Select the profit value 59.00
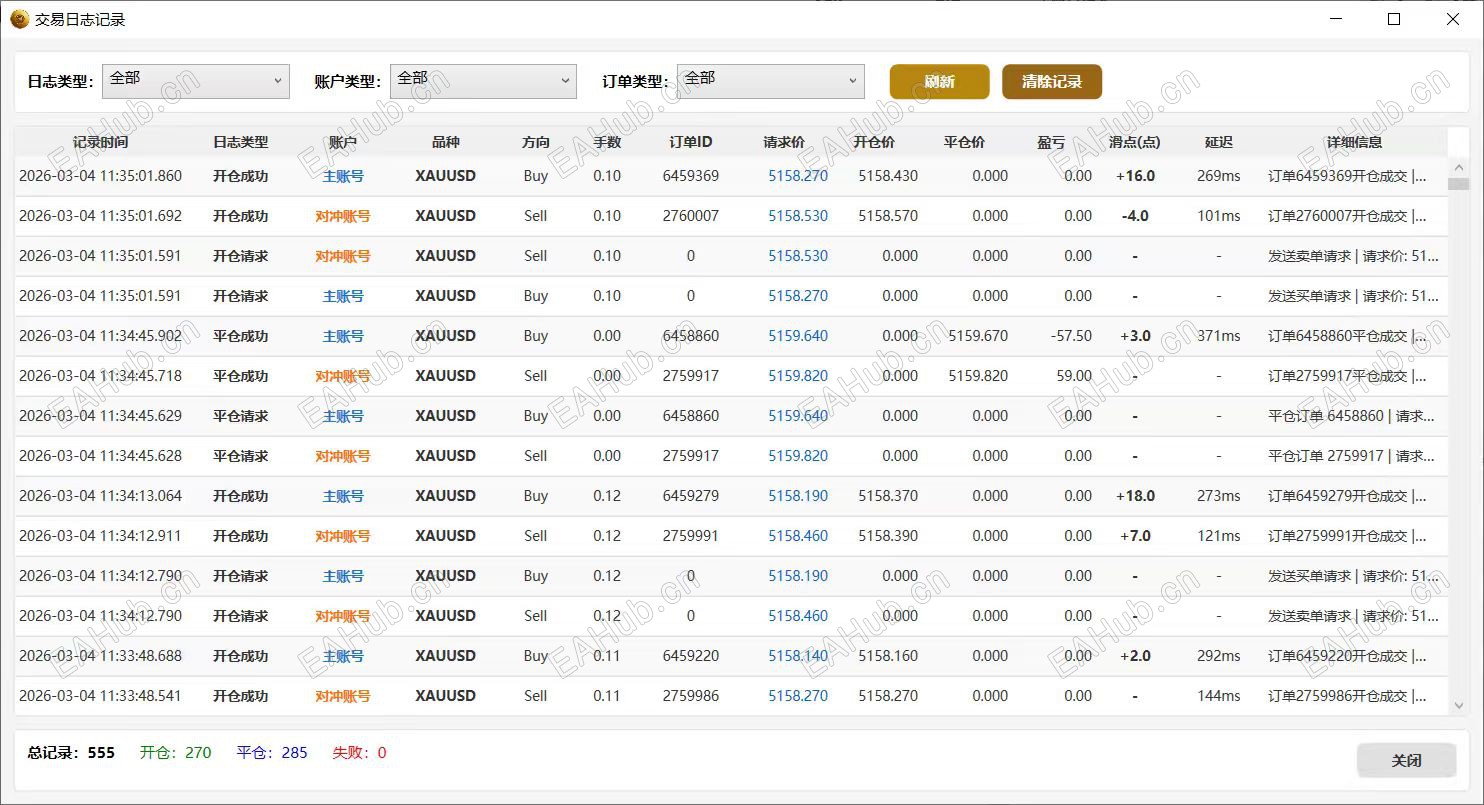This screenshot has width=1484, height=805. pyautogui.click(x=1074, y=376)
